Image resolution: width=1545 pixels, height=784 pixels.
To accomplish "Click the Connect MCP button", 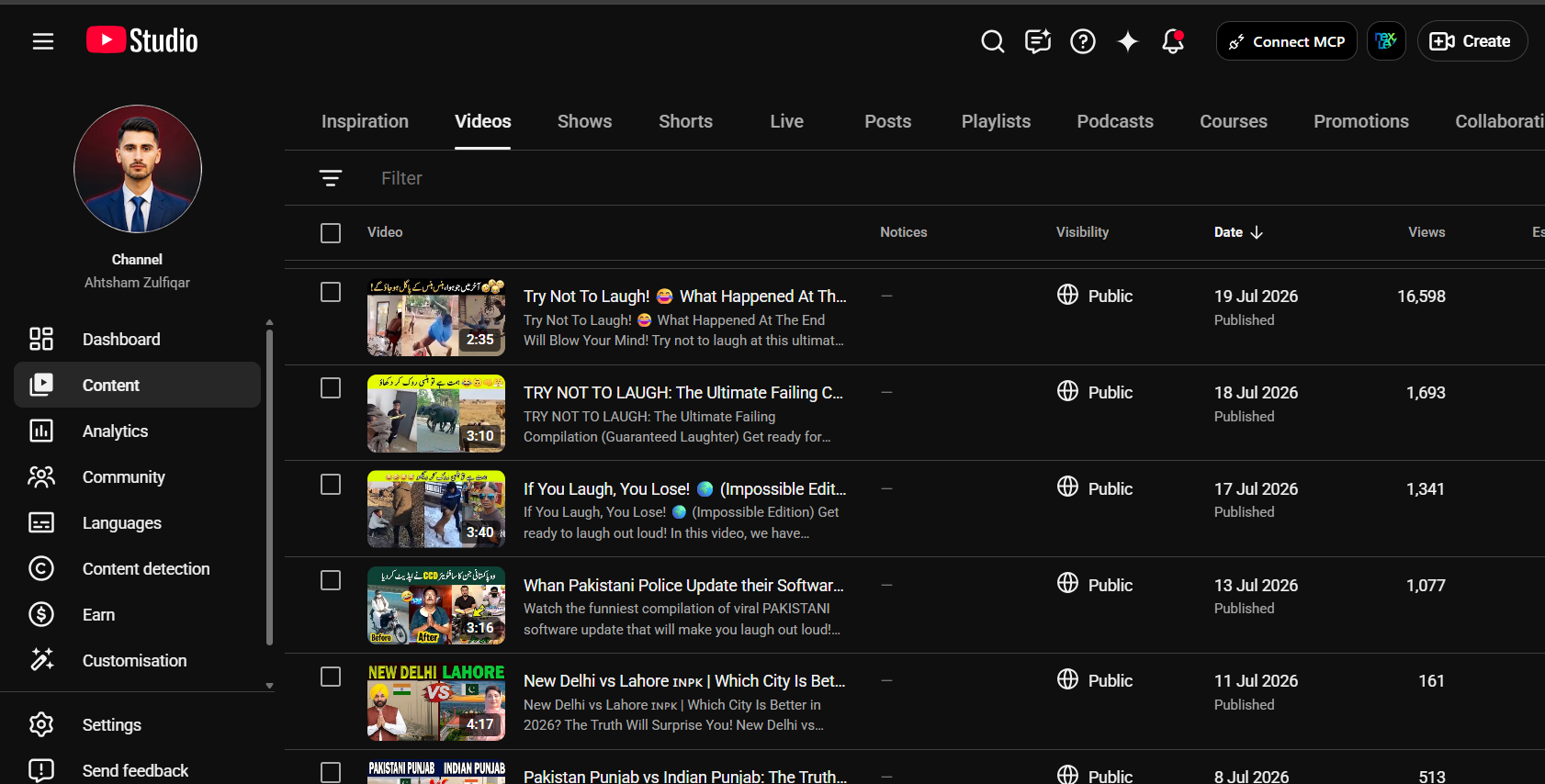I will pos(1286,41).
